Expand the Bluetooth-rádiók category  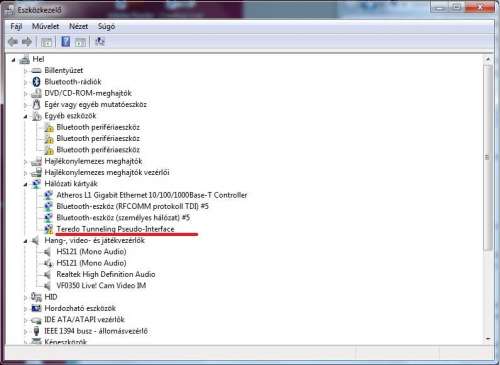[25, 82]
